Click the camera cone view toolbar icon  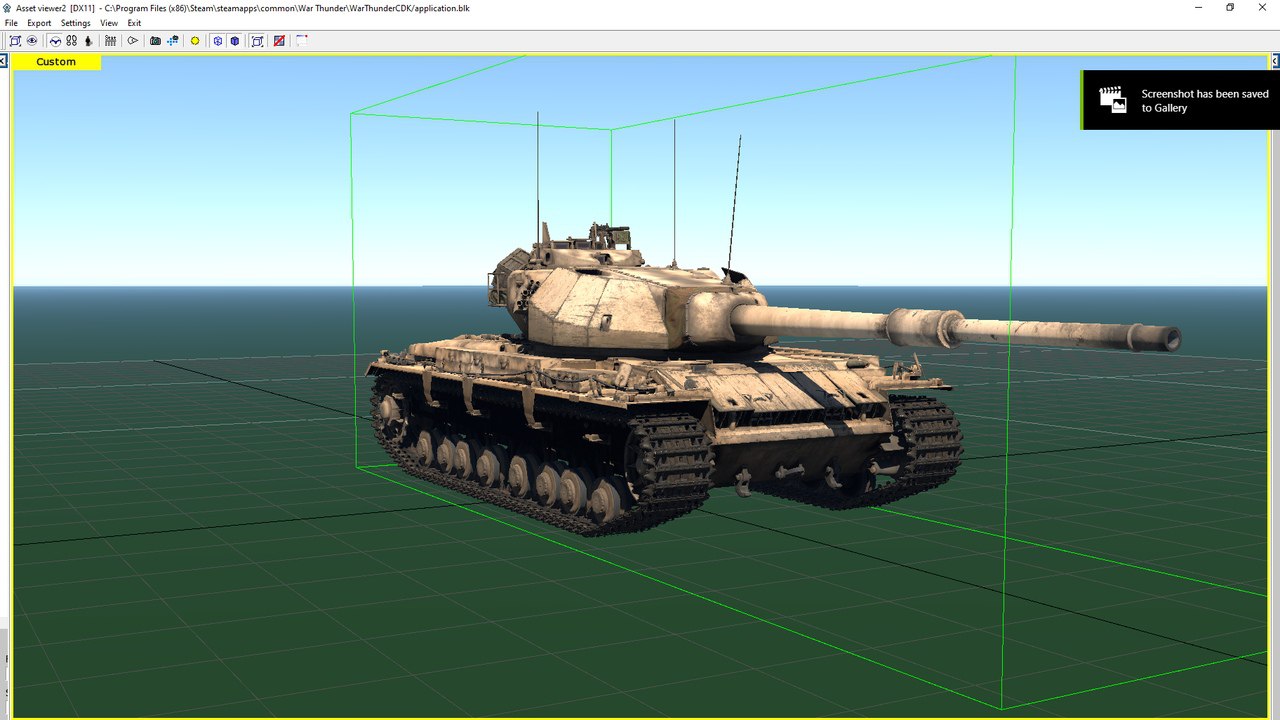(132, 41)
